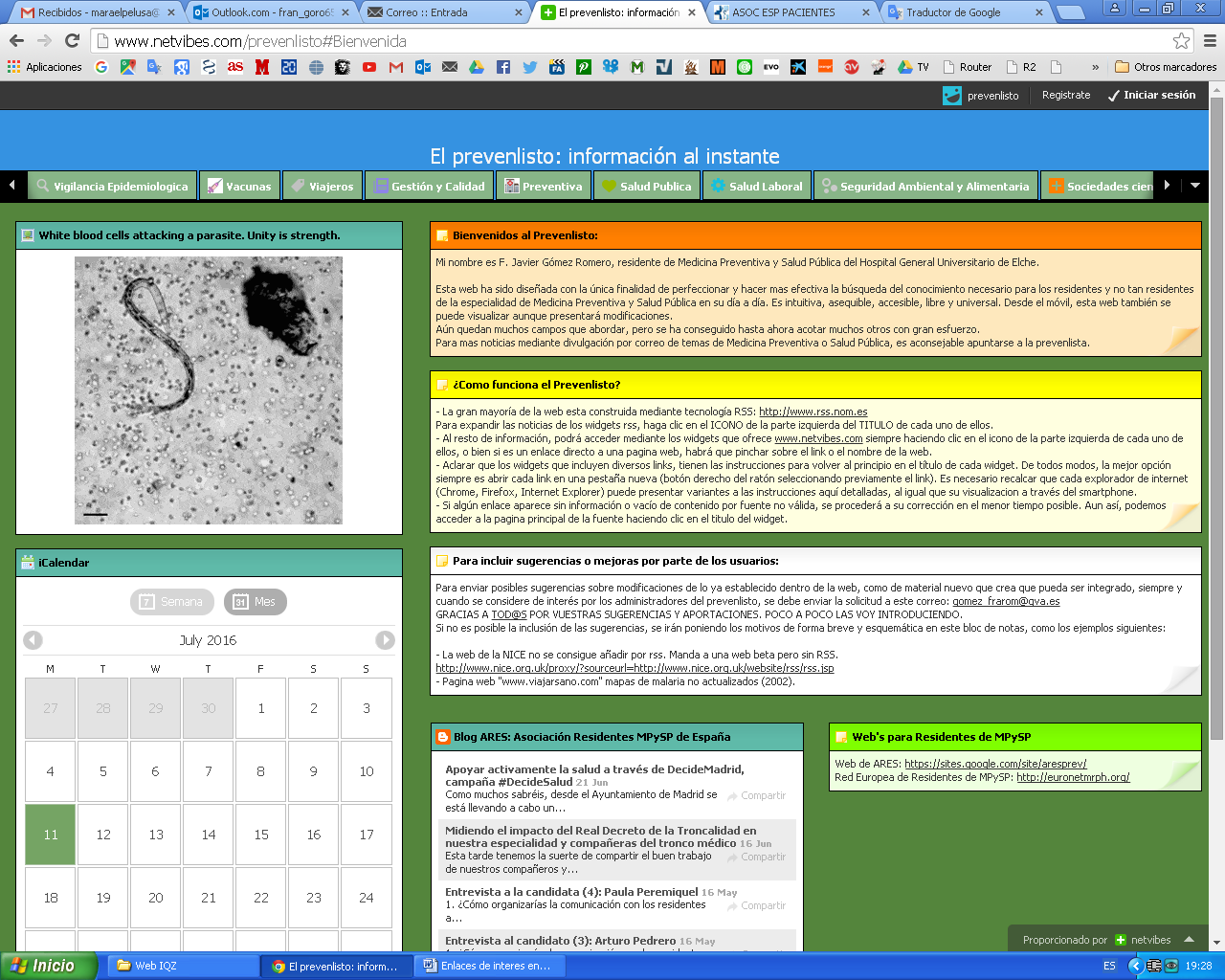Screen dimensions: 1225x980
Task: Open the www.rss.nom.es link
Action: coord(813,412)
